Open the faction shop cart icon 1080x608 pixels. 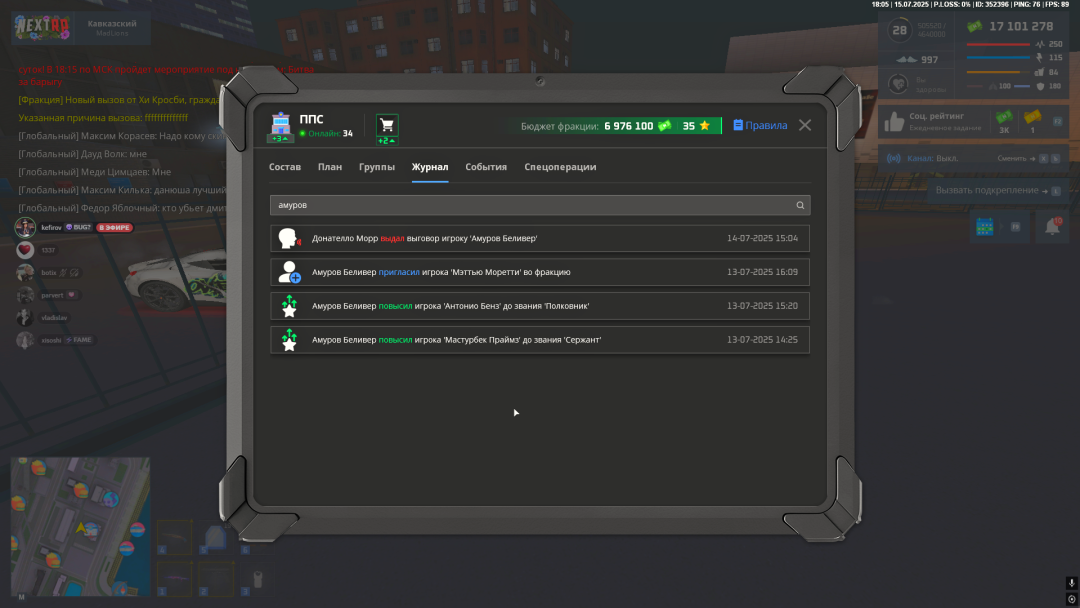tap(387, 127)
